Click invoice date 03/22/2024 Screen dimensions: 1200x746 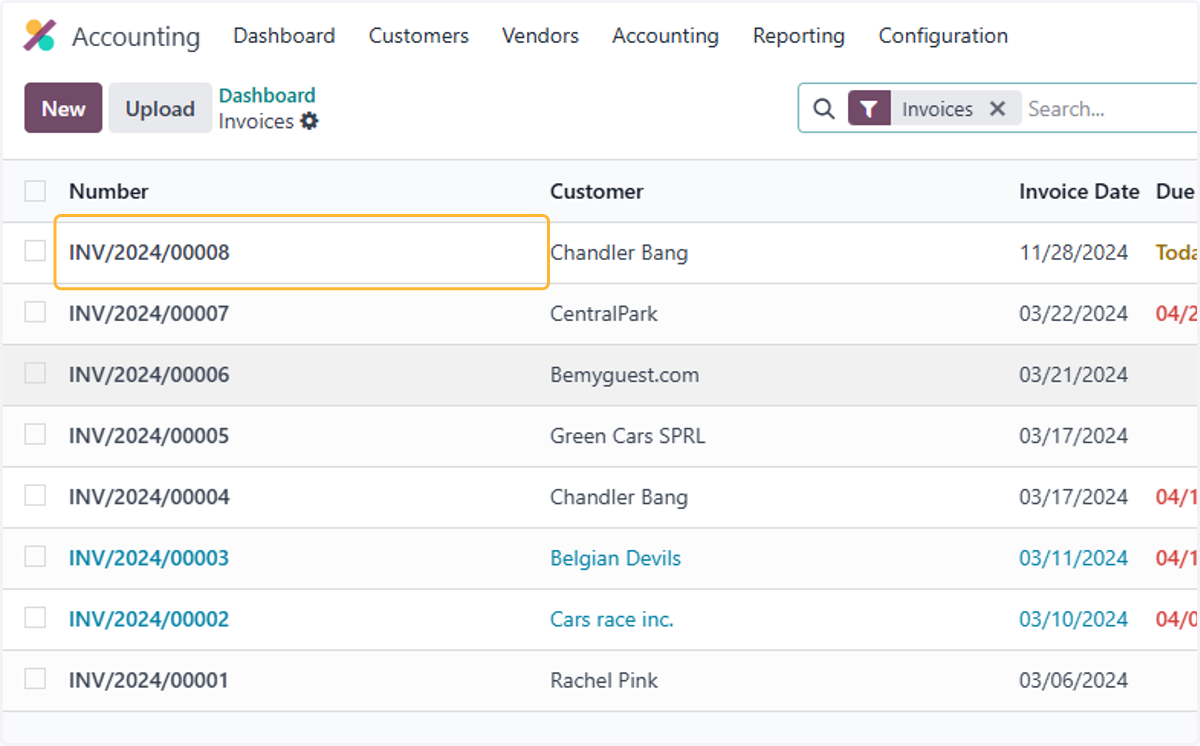click(1074, 313)
